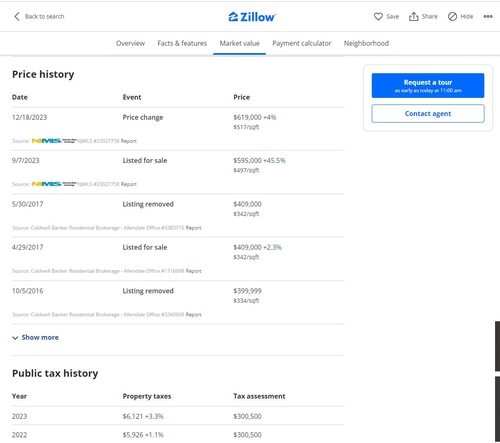The image size is (500, 443).
Task: Open the three-dot more options menu
Action: [x=488, y=16]
